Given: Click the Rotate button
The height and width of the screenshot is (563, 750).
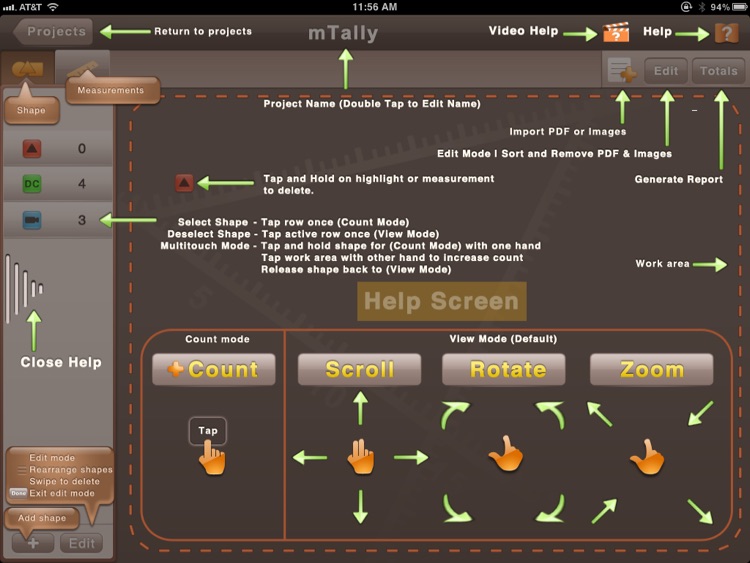Looking at the screenshot, I should (504, 369).
